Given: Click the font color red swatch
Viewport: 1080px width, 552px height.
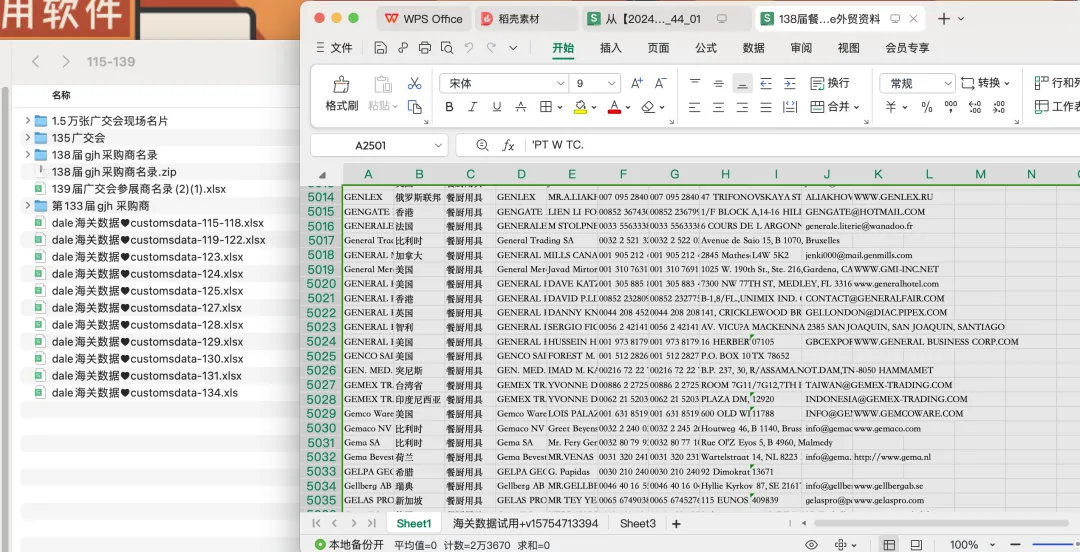Looking at the screenshot, I should (x=614, y=107).
